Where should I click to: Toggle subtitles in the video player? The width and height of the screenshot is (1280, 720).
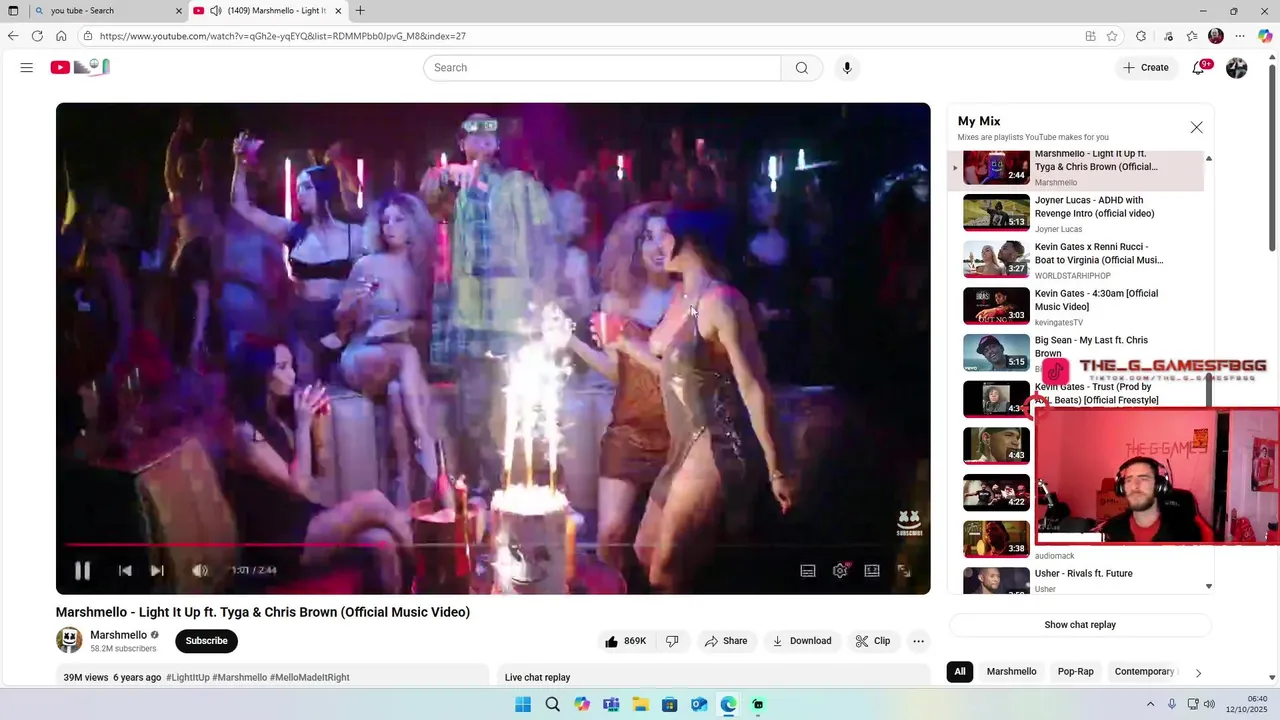point(808,570)
